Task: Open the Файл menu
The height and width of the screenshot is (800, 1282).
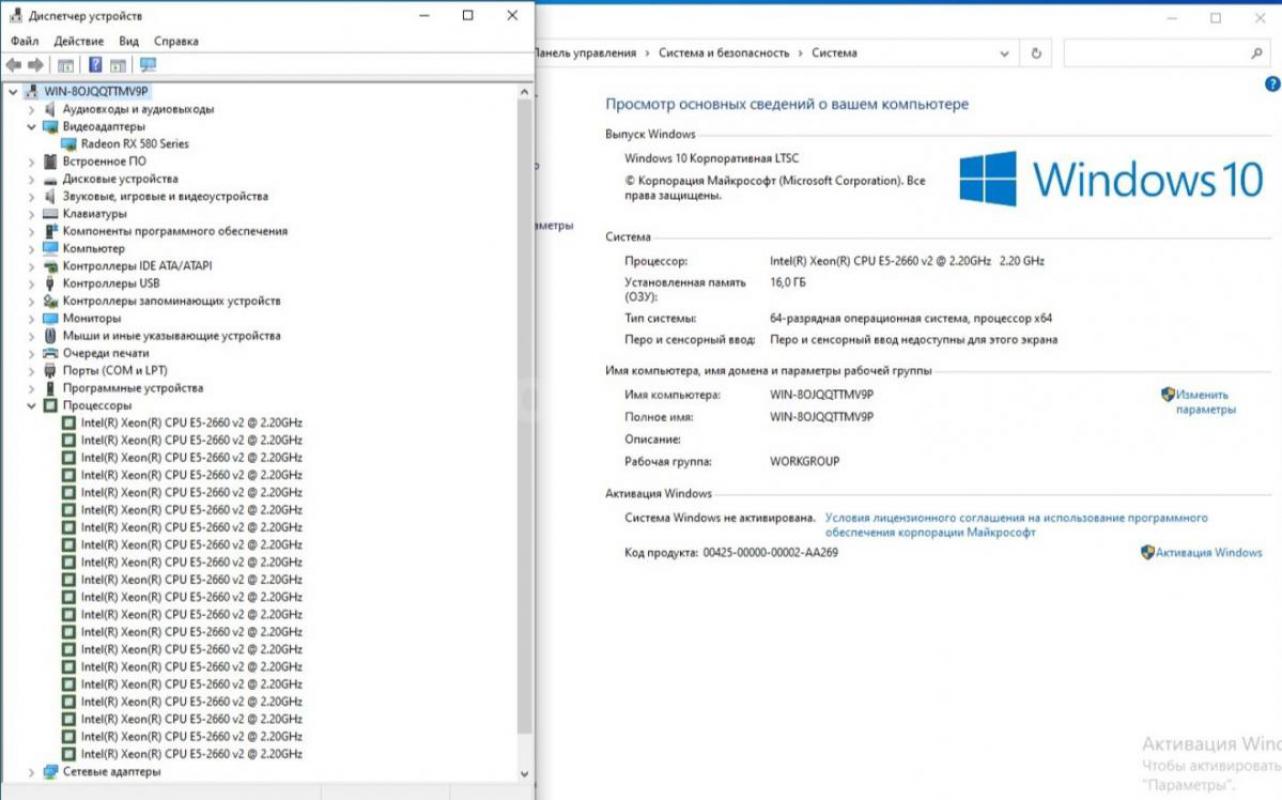Action: 25,41
